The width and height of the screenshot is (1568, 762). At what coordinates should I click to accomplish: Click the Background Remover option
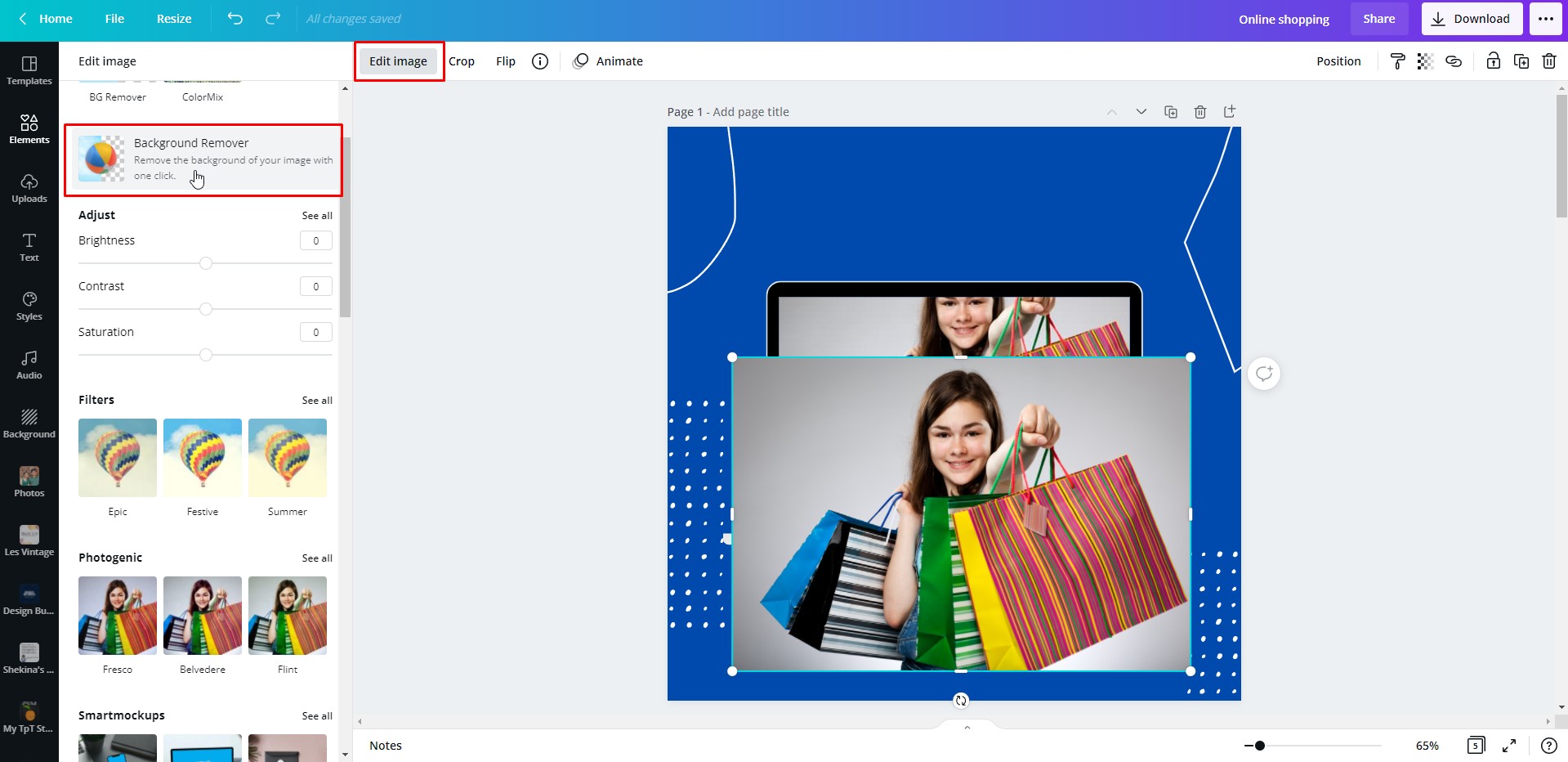203,159
